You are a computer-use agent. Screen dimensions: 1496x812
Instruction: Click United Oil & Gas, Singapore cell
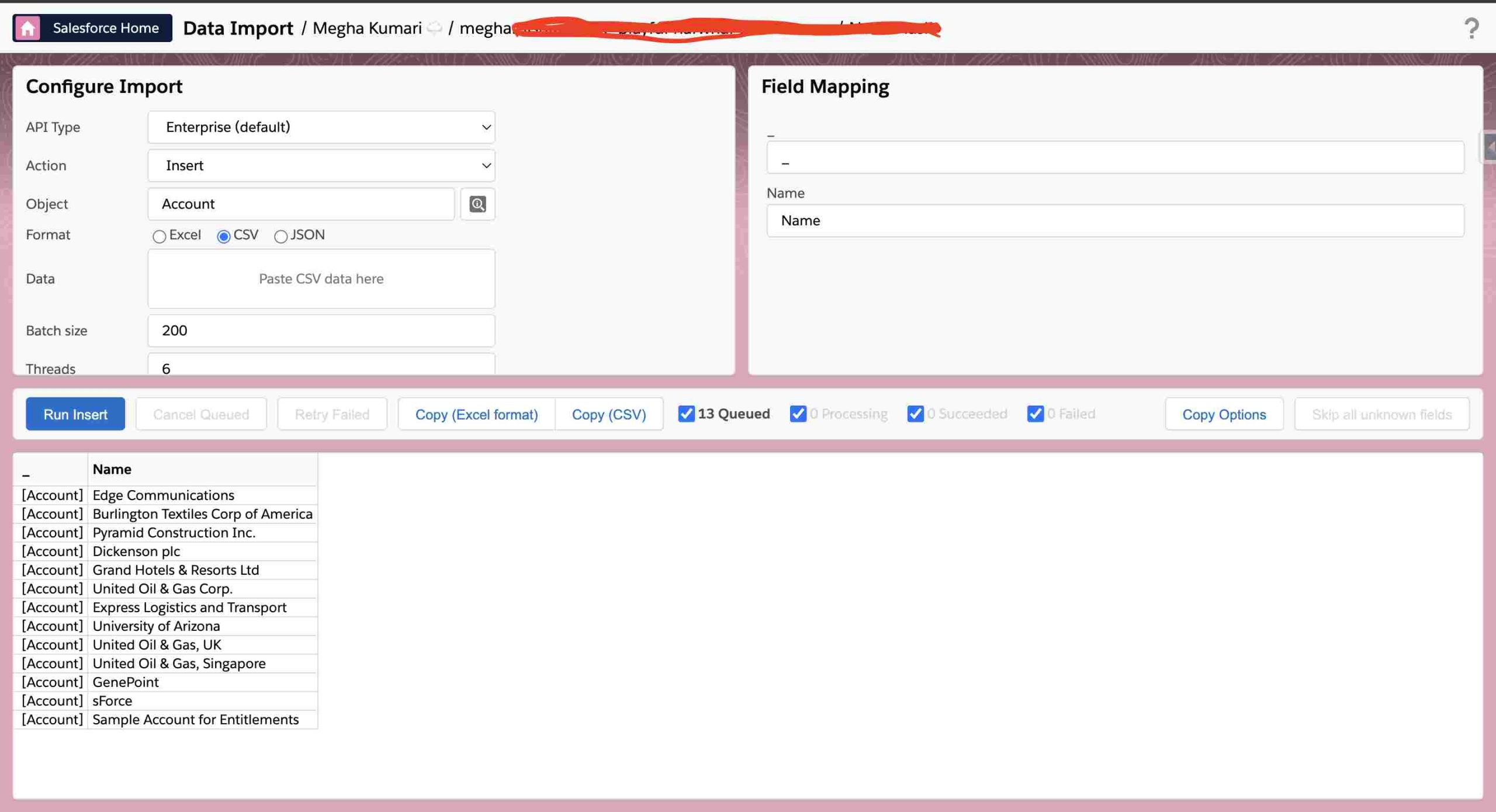[202, 664]
